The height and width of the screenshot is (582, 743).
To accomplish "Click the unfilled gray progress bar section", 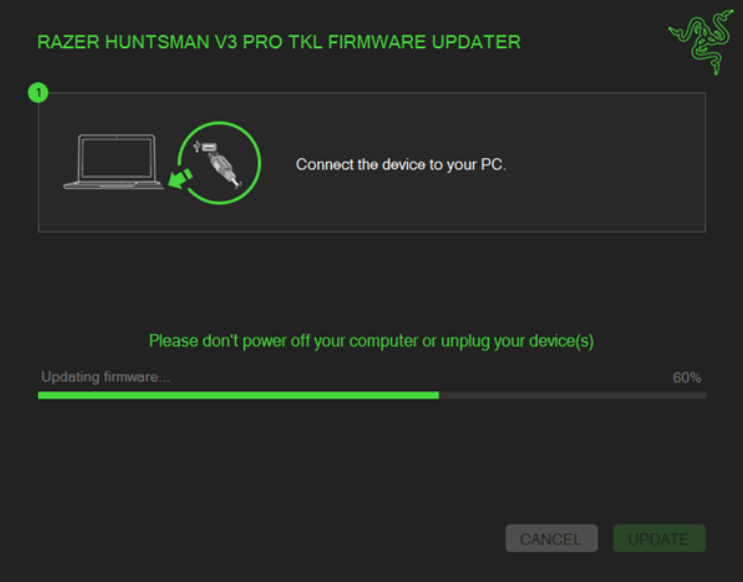I will tap(573, 395).
